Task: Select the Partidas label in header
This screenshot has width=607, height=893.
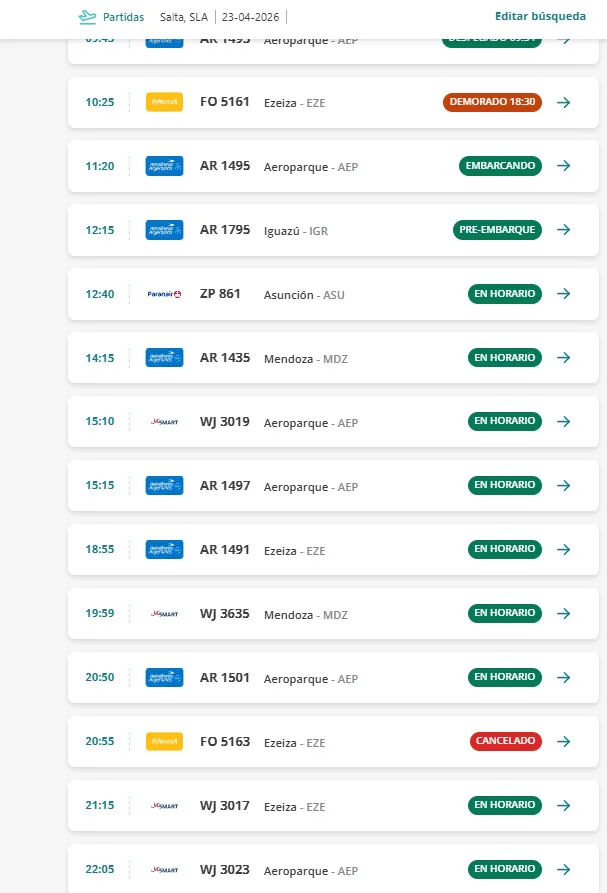Action: (124, 17)
